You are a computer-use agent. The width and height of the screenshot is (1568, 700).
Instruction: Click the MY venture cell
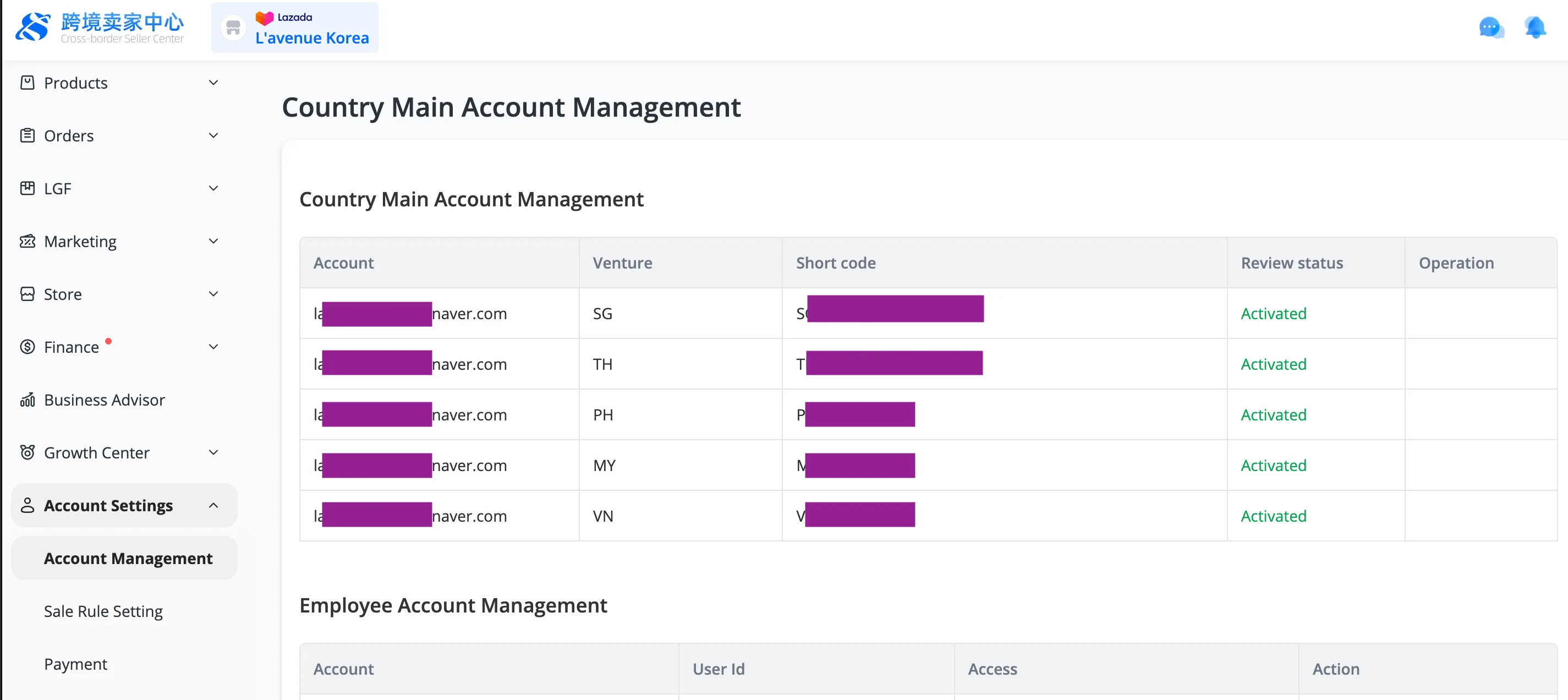click(681, 465)
